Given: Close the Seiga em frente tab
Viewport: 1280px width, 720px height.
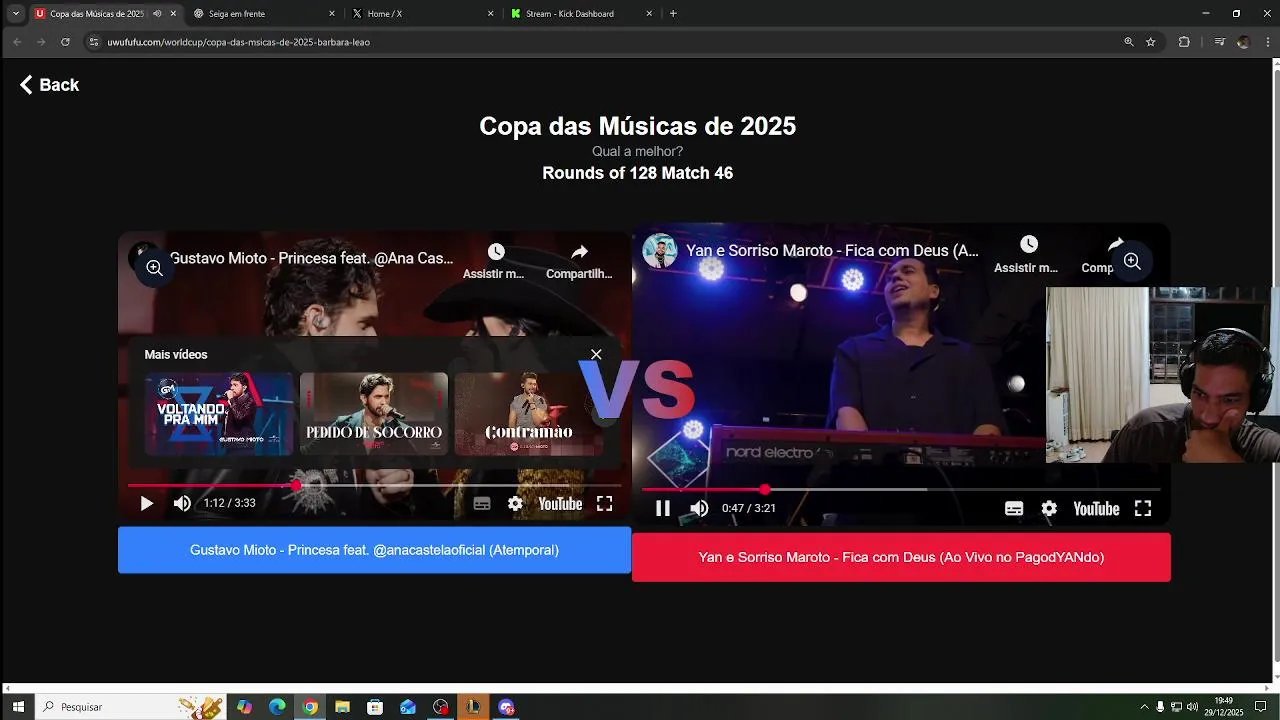Looking at the screenshot, I should pyautogui.click(x=332, y=14).
